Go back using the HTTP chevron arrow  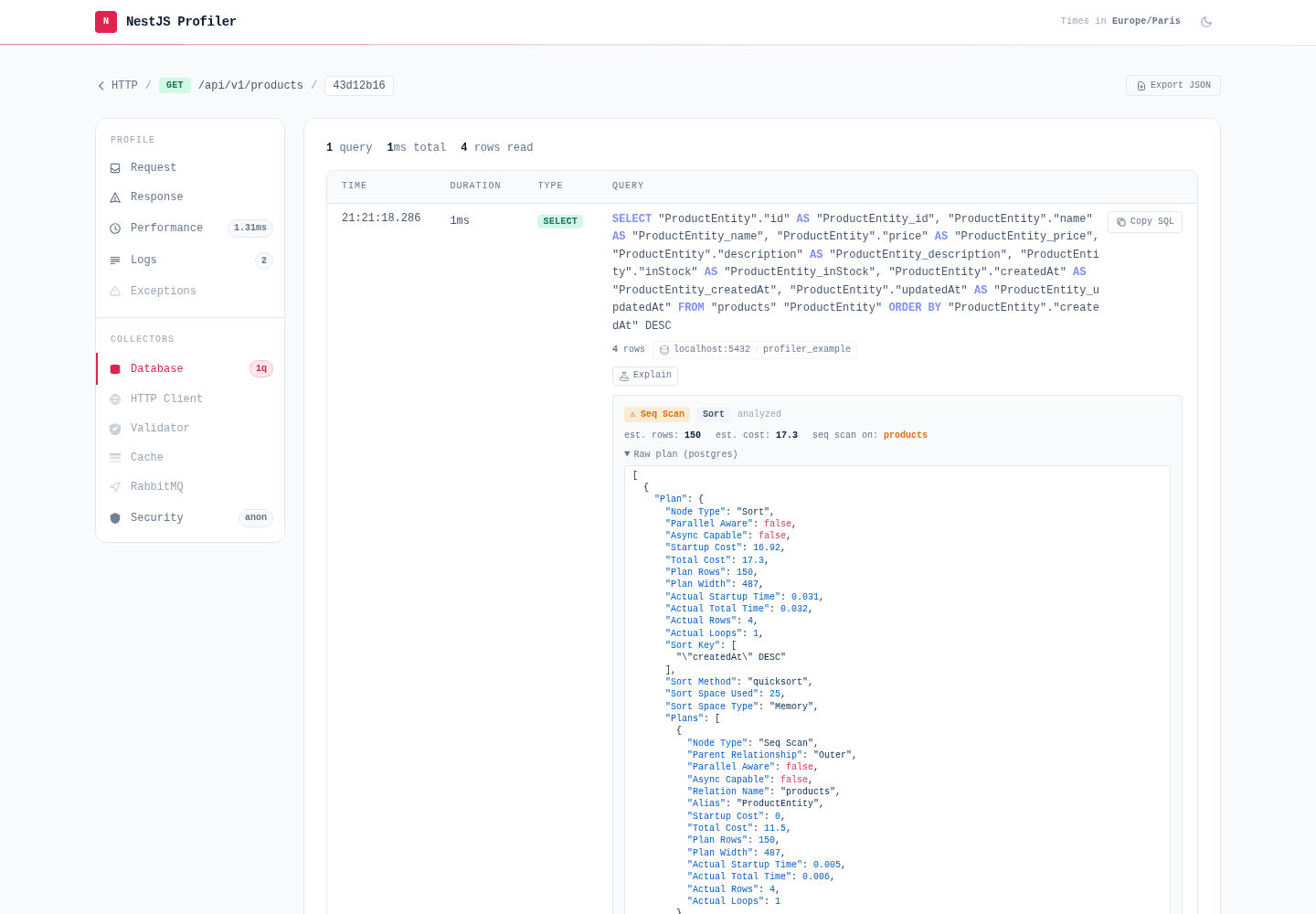tap(101, 86)
